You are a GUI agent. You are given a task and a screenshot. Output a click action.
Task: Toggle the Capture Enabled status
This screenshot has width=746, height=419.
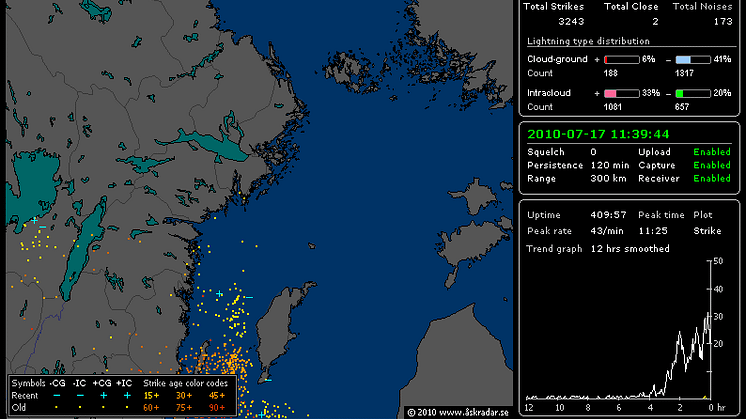coord(712,165)
